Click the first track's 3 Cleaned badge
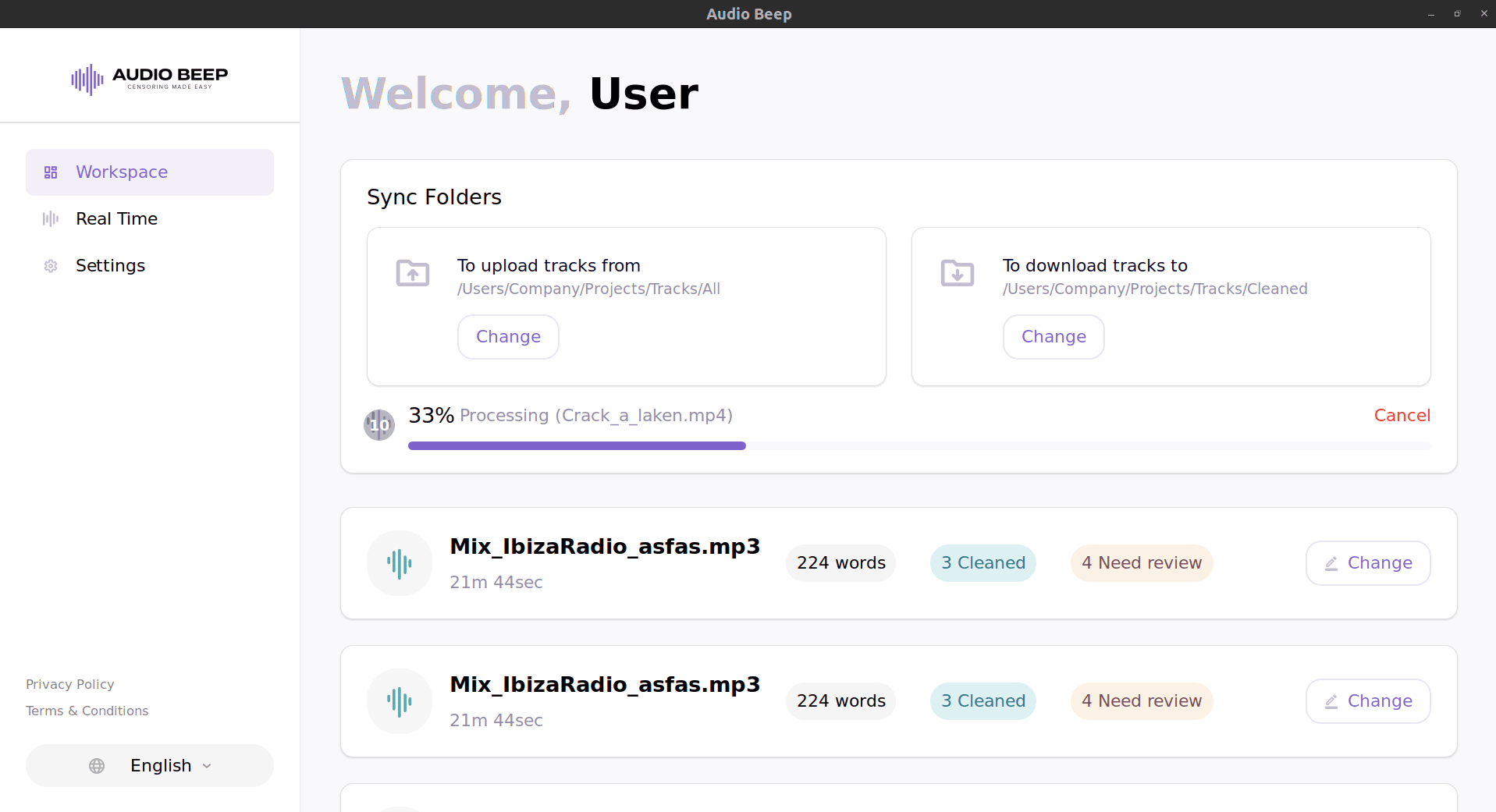Screen dimensions: 1496x812 tap(983, 563)
